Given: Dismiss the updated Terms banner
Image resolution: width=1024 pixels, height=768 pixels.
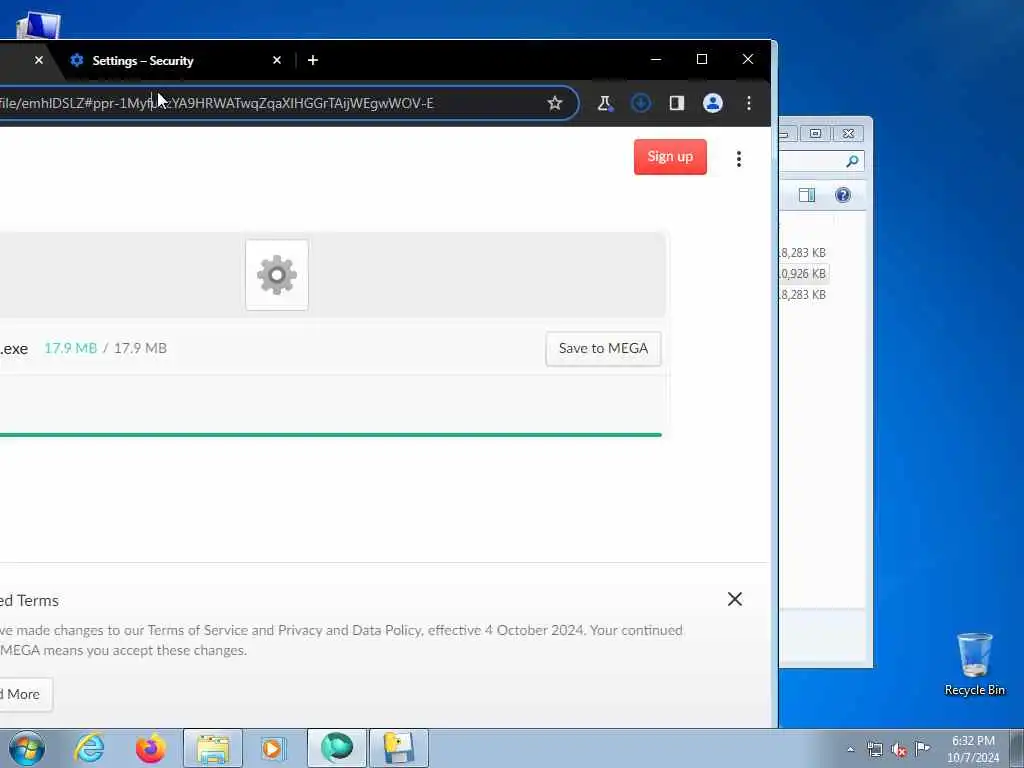Looking at the screenshot, I should click(x=735, y=599).
